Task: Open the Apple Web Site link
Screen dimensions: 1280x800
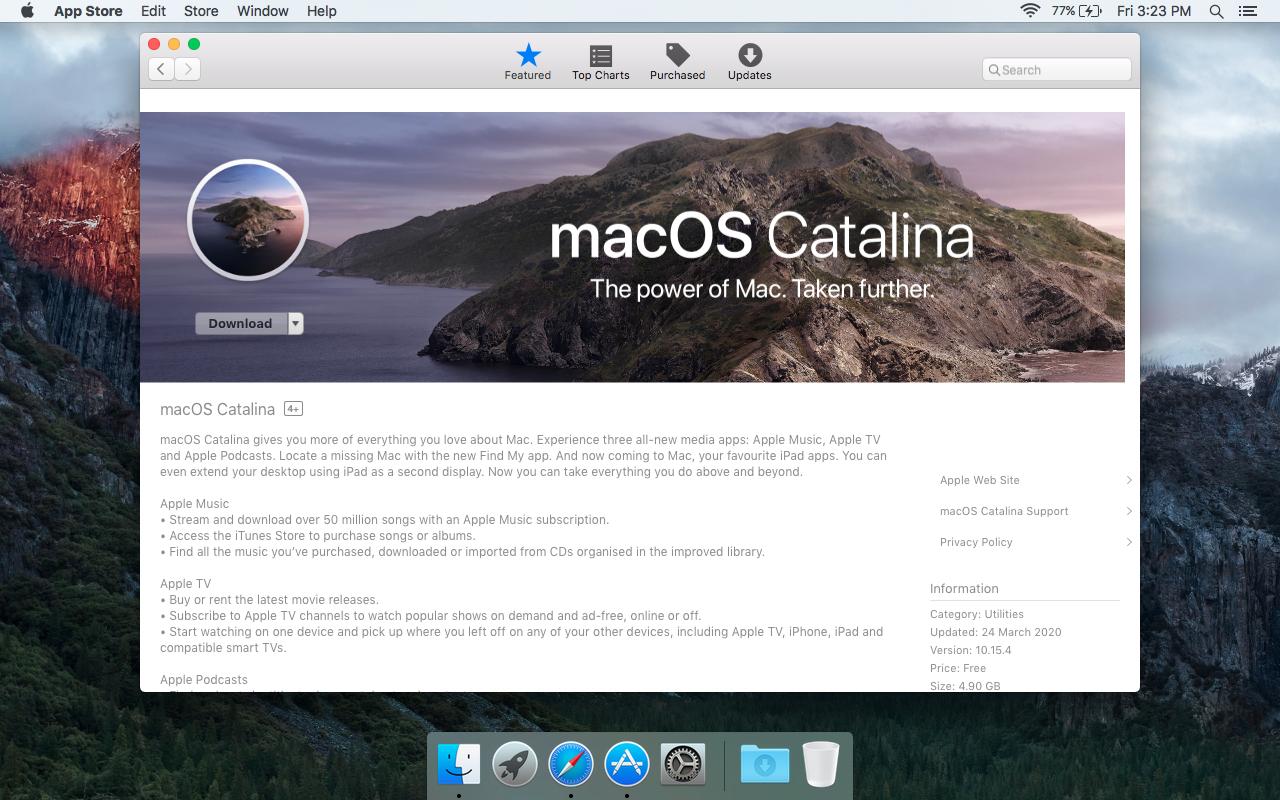Action: coord(979,480)
